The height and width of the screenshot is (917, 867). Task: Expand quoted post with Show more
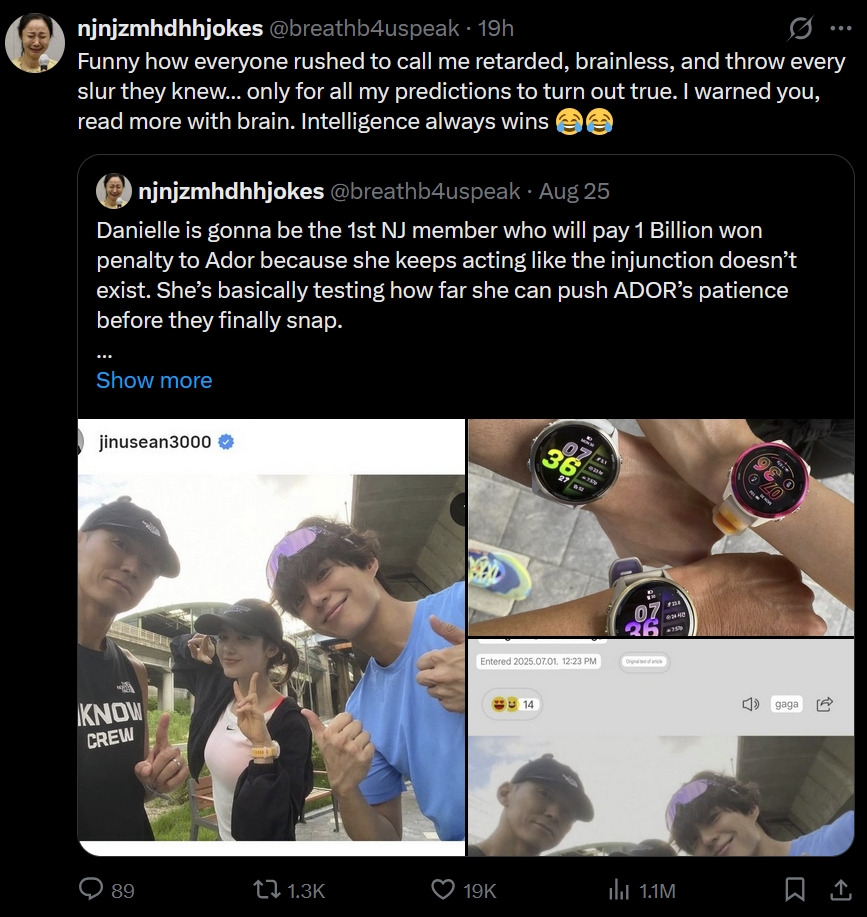154,380
